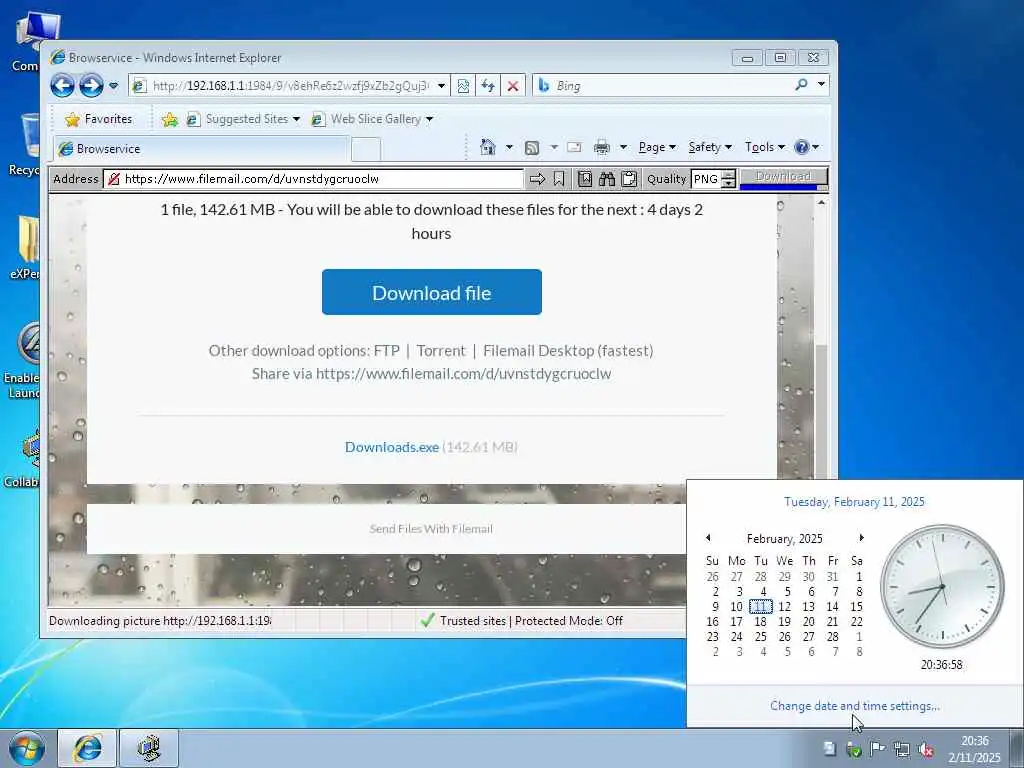Screen dimensions: 1024x768
Task: Click Internet Explorer taskbar button
Action: (88, 748)
